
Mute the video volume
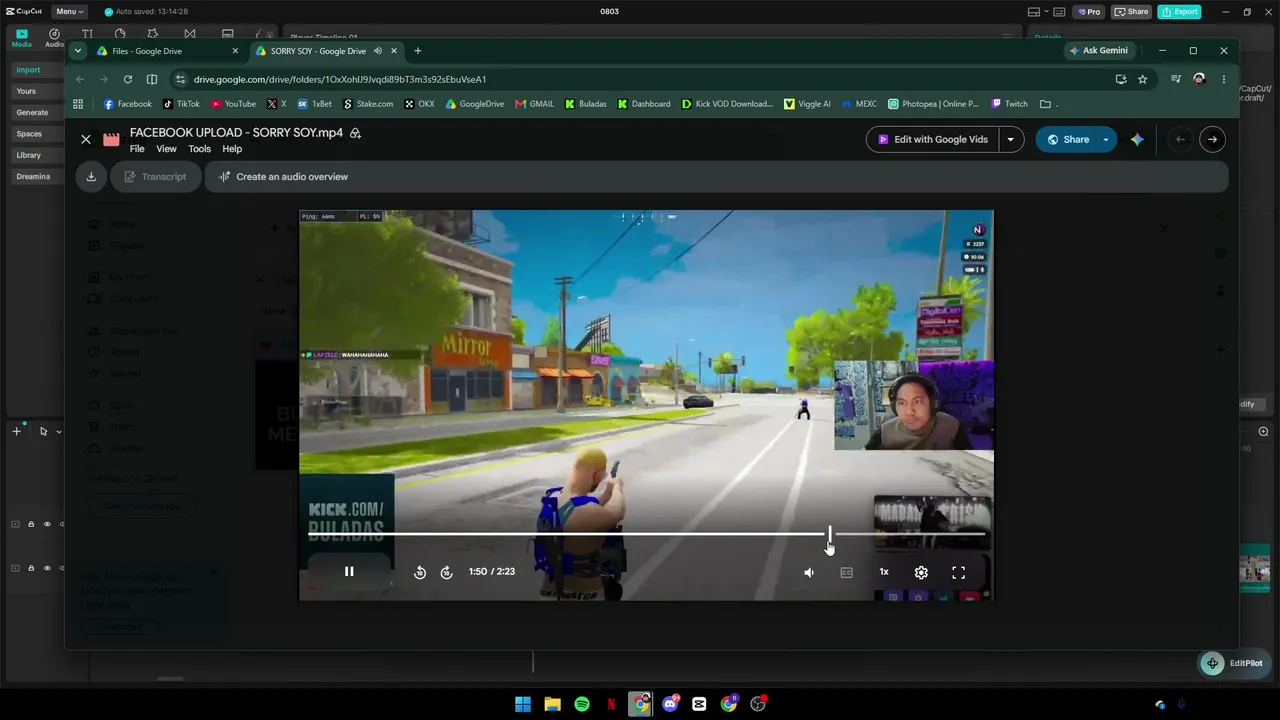809,572
